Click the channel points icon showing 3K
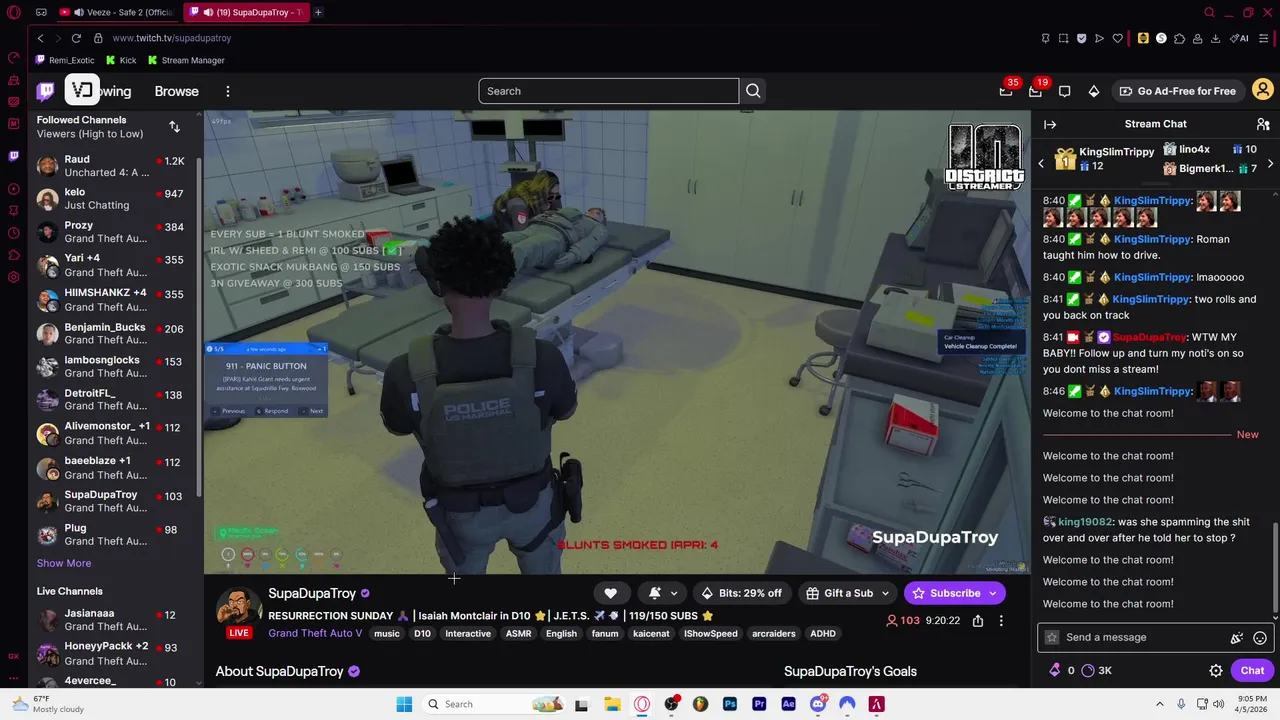Image resolution: width=1280 pixels, height=720 pixels. (1097, 671)
